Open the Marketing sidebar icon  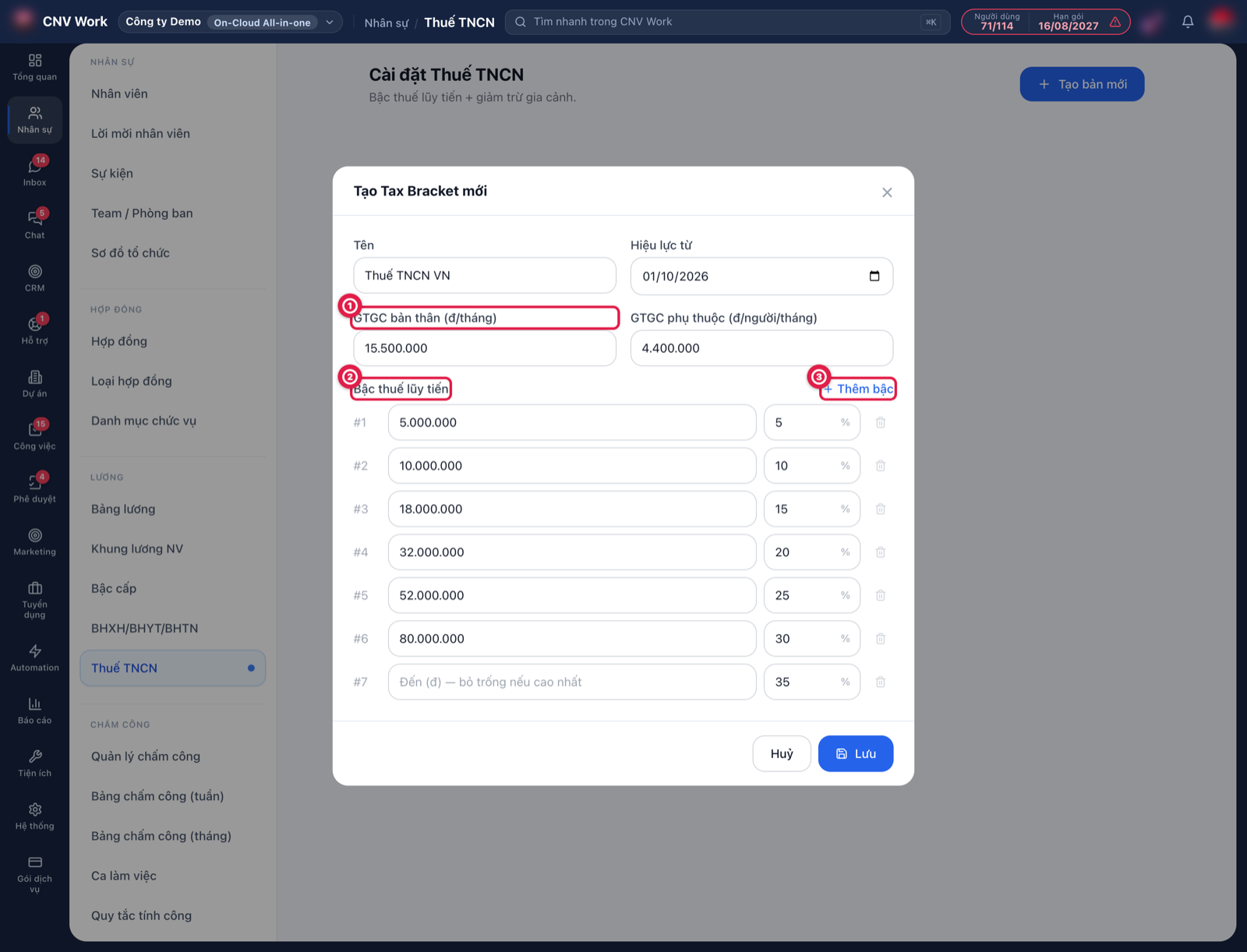(35, 541)
